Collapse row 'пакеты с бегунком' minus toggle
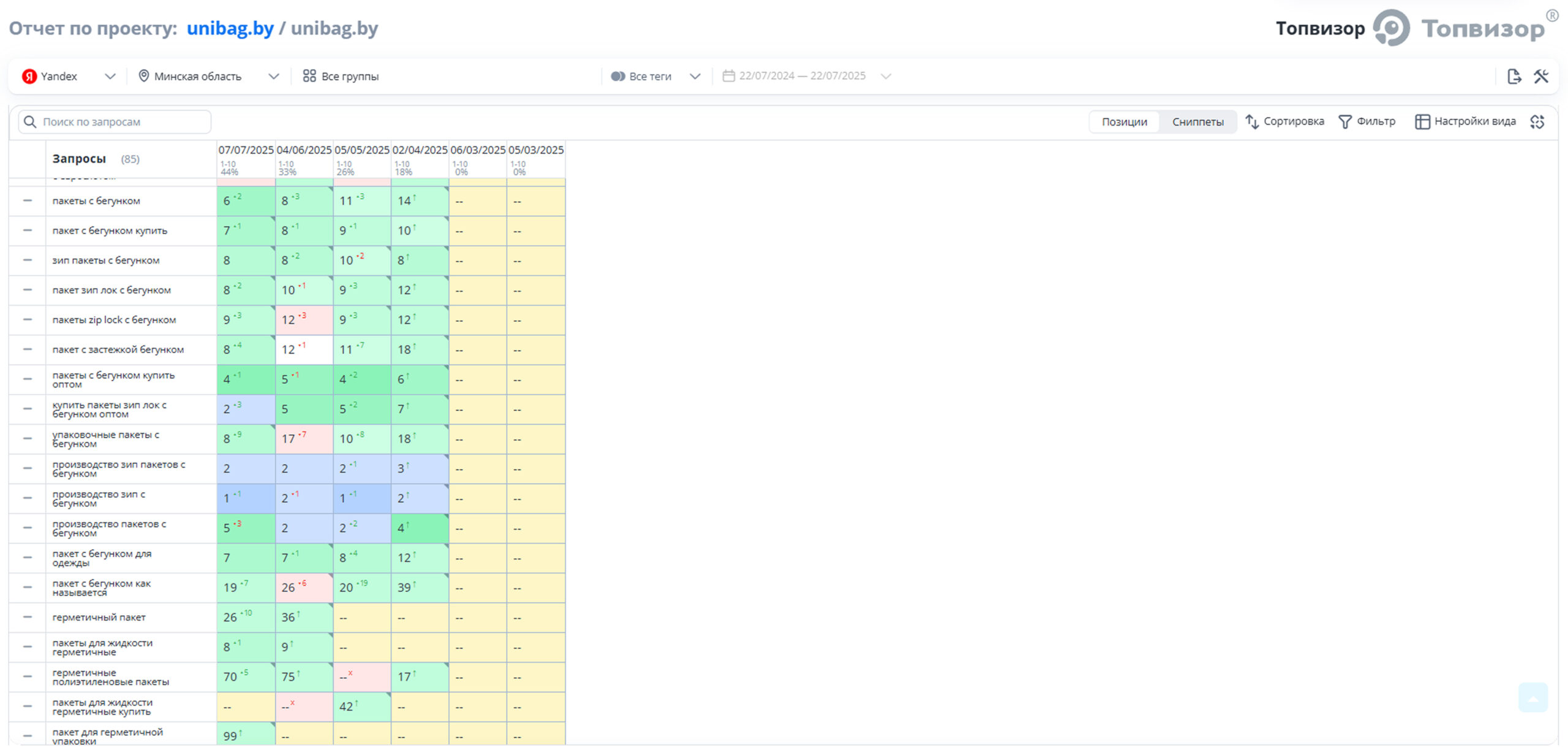Viewport: 1568px width, 747px height. click(x=27, y=200)
